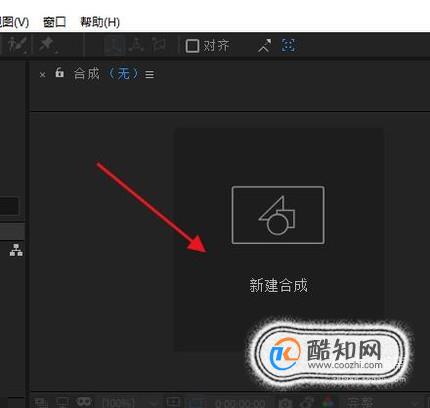Click the snapshot camera icon

tap(285, 403)
